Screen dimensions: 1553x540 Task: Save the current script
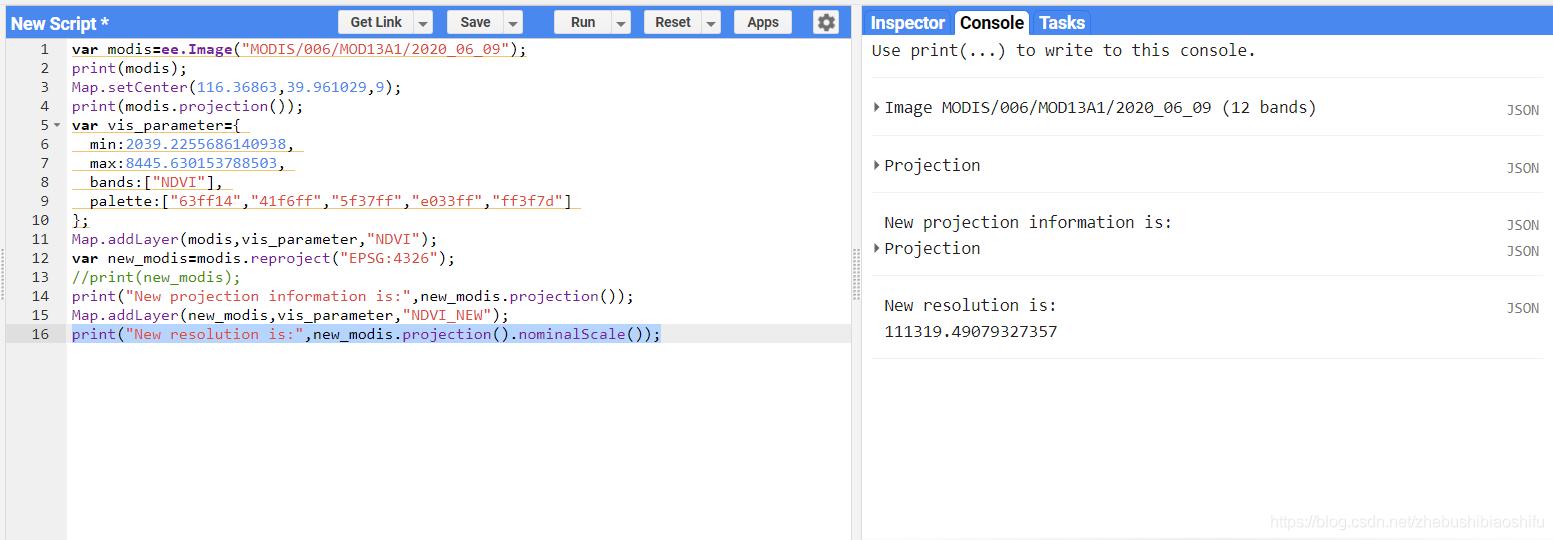475,22
